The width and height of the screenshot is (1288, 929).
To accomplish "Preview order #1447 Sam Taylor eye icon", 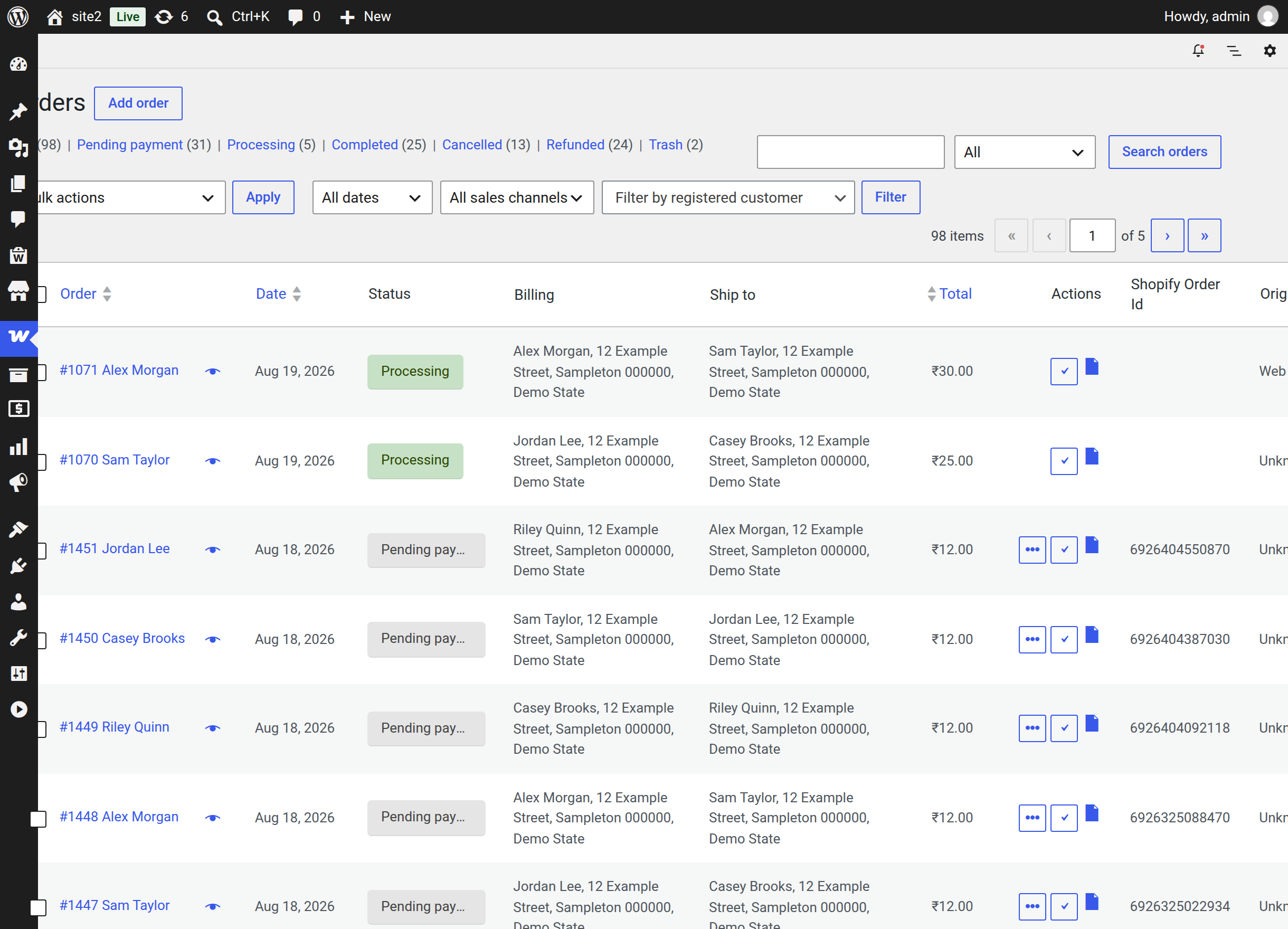I will coord(212,906).
